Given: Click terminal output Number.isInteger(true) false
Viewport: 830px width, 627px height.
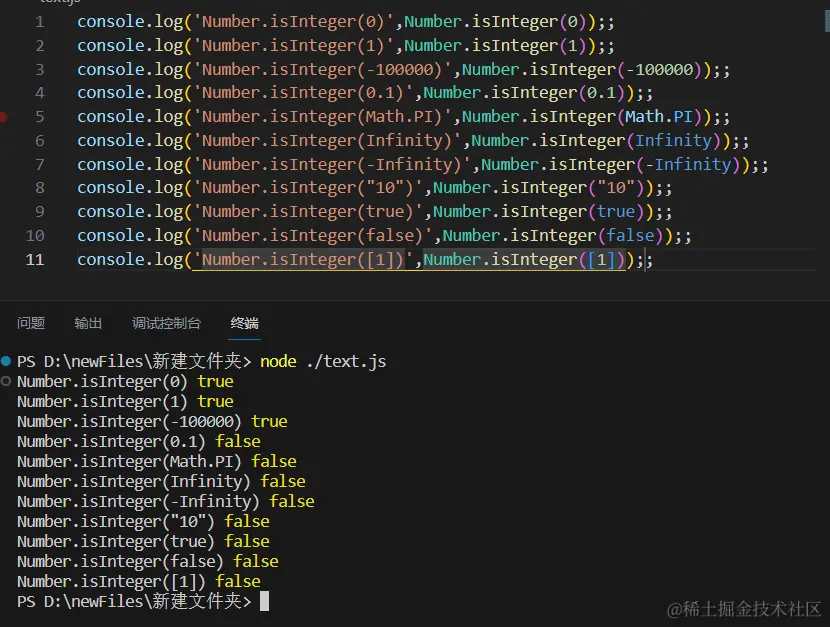Looking at the screenshot, I should tap(143, 541).
